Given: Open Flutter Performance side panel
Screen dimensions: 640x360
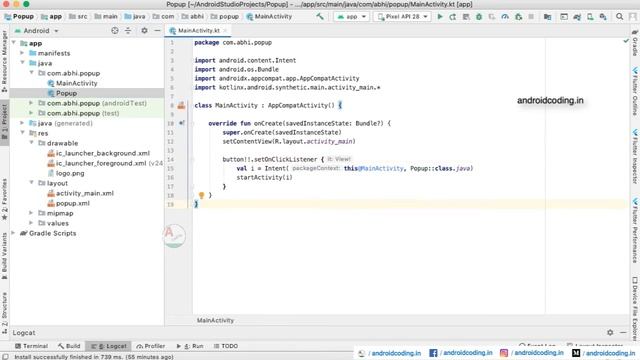Looking at the screenshot, I should pyautogui.click(x=635, y=230).
